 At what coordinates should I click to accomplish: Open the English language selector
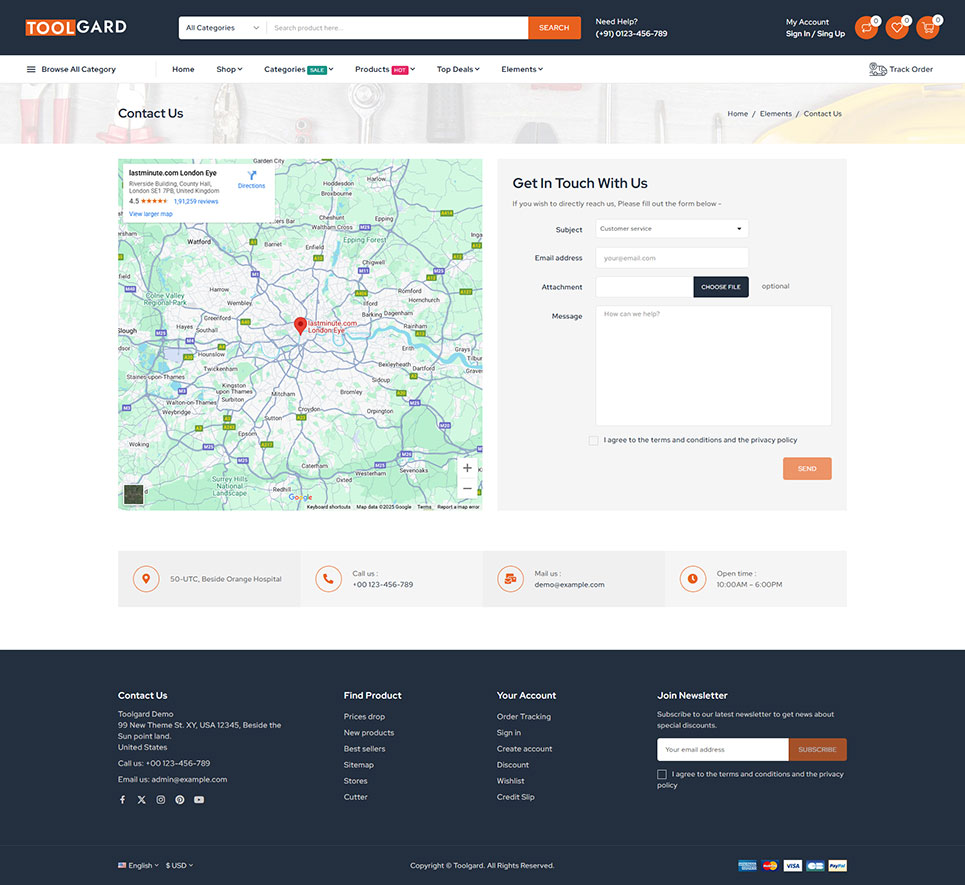pyautogui.click(x=138, y=865)
